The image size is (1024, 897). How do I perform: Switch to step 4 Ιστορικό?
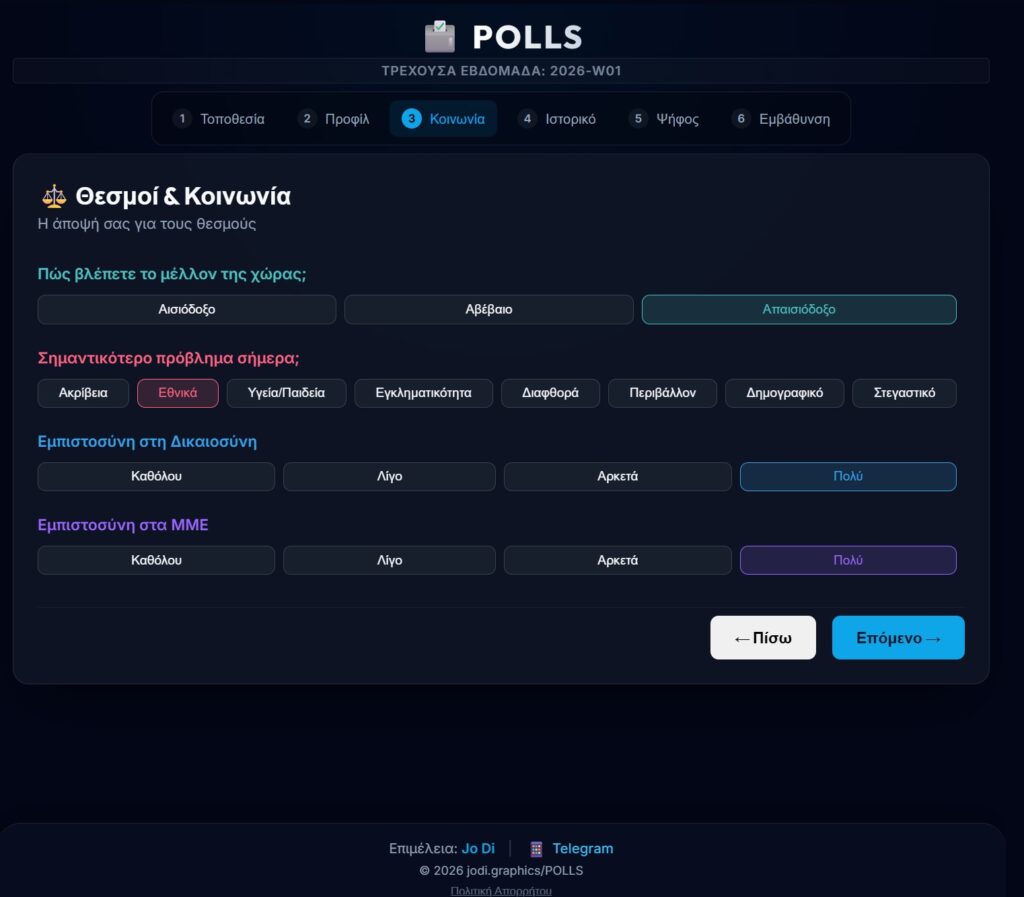click(x=557, y=119)
